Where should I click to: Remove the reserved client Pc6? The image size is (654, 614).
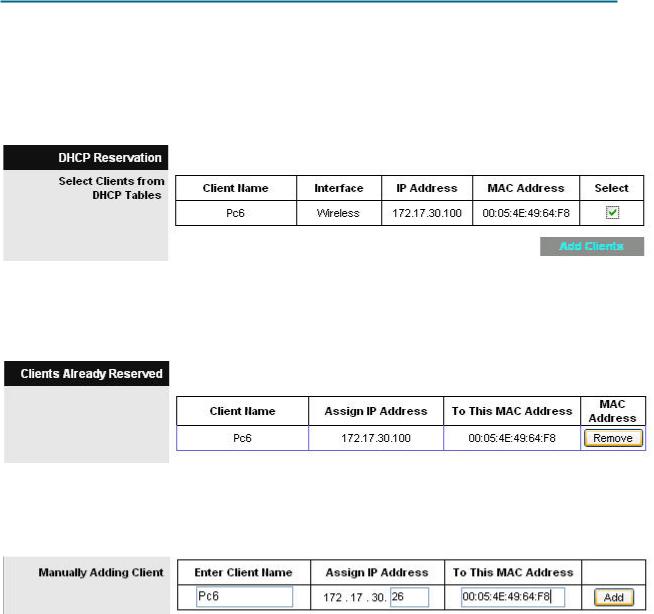click(x=613, y=438)
